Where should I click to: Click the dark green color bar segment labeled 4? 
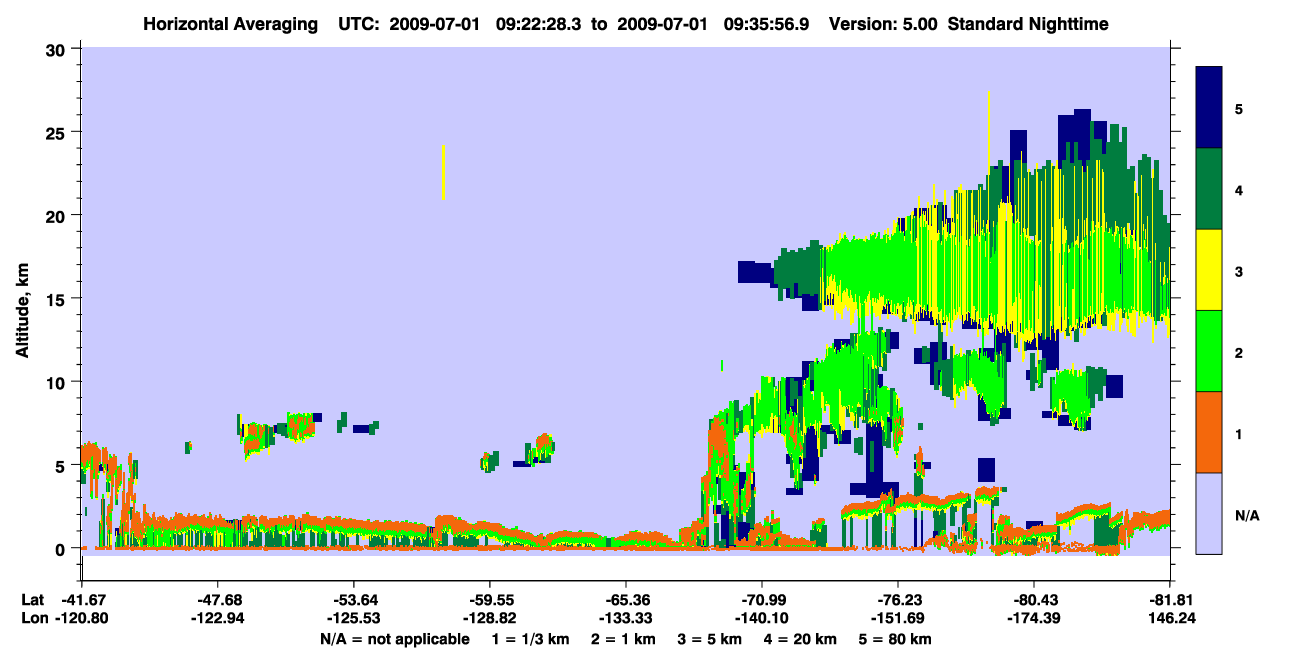[1209, 189]
